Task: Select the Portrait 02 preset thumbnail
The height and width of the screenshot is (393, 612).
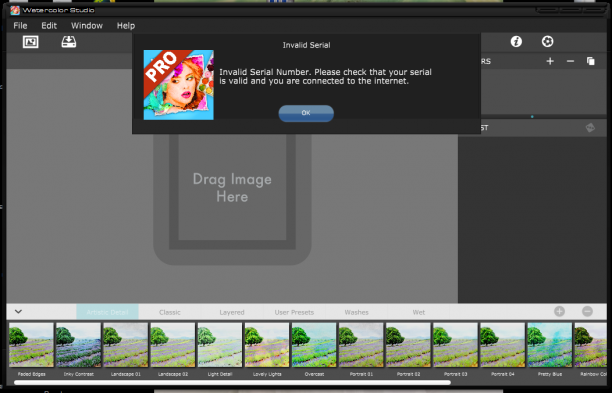Action: [408, 345]
